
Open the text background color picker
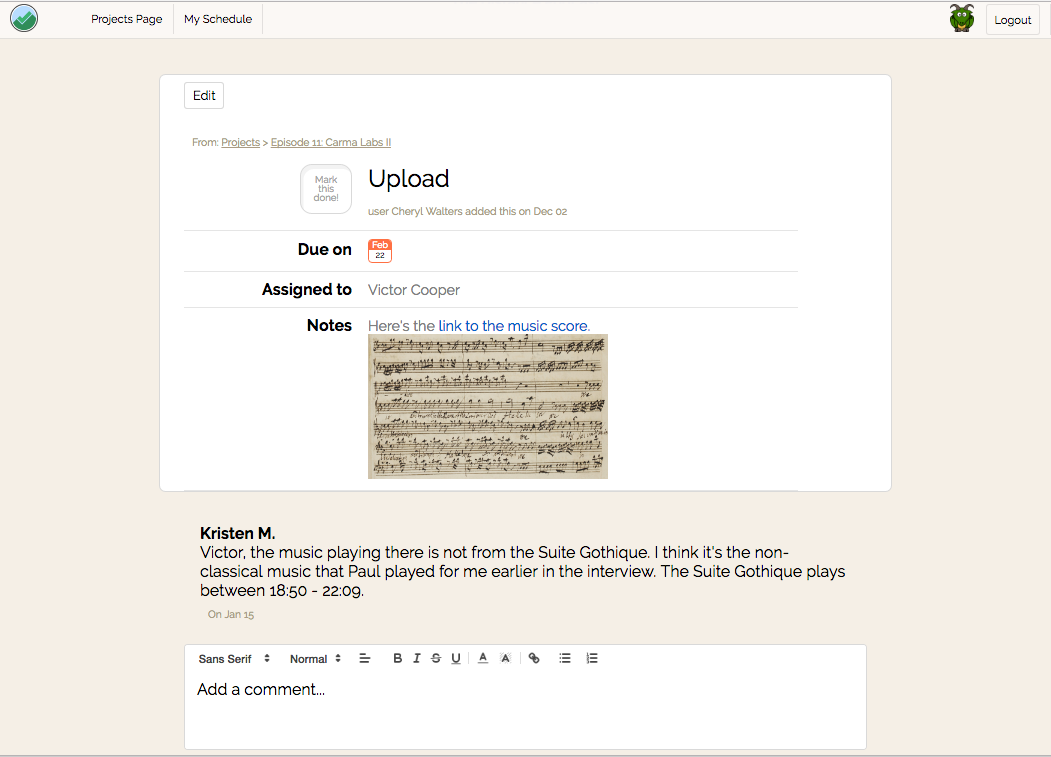505,658
